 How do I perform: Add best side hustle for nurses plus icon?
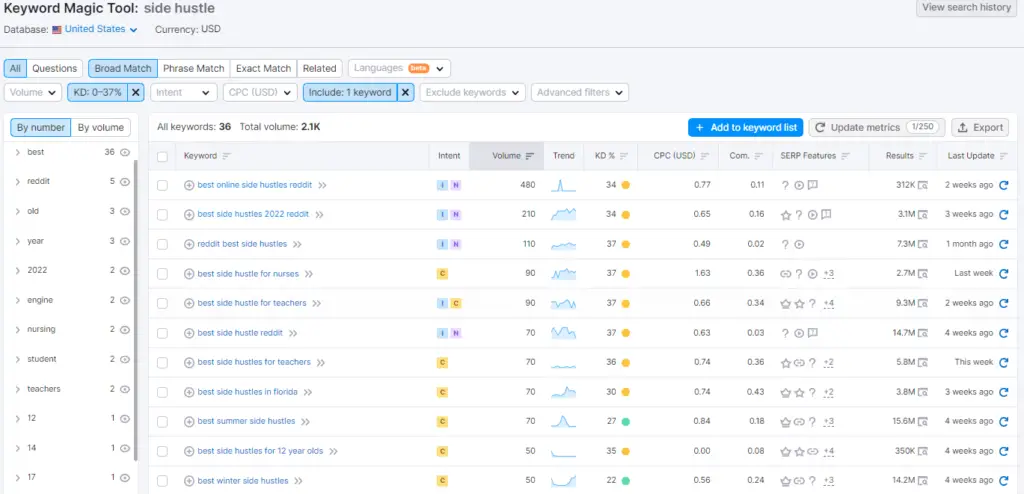click(189, 274)
